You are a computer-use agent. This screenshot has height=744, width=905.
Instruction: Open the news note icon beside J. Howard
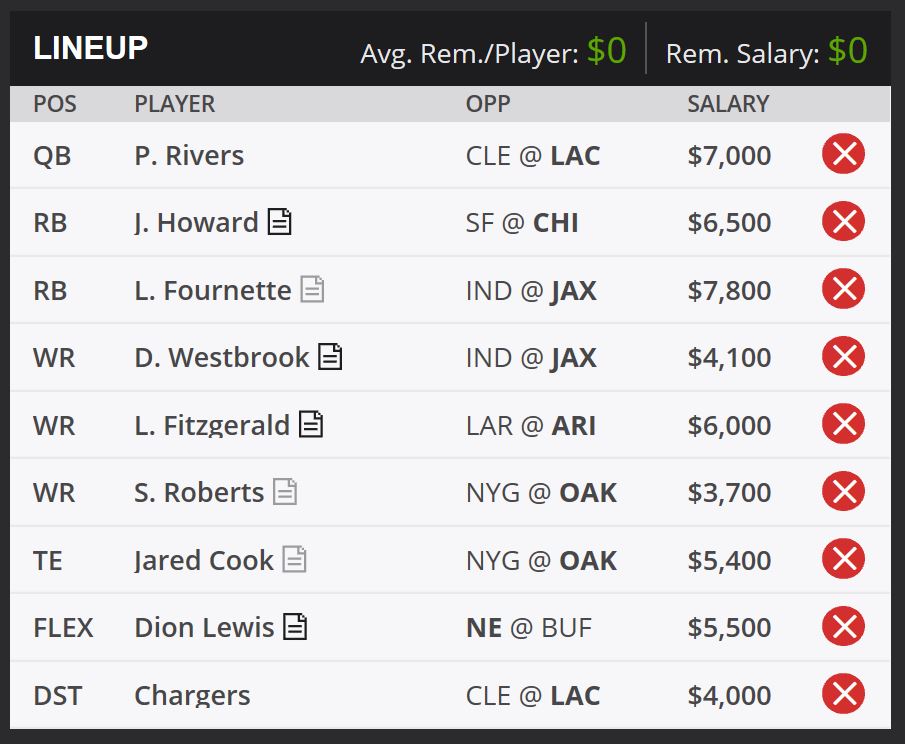pos(280,222)
